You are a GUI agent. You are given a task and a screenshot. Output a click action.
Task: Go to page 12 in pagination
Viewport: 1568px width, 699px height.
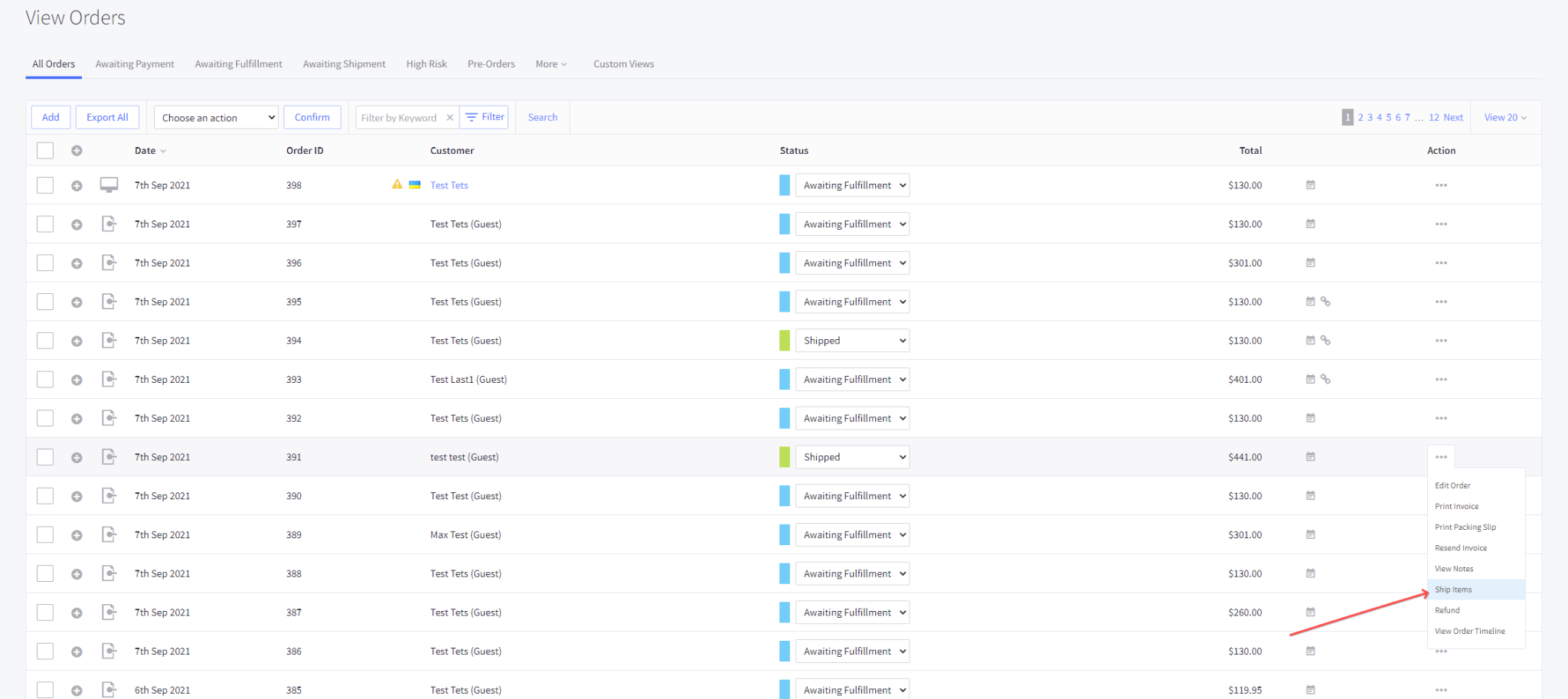coord(1434,117)
